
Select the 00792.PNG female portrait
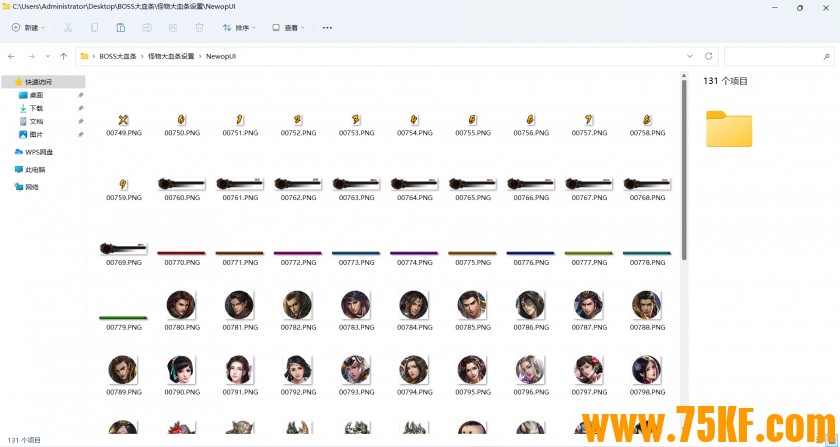[298, 370]
